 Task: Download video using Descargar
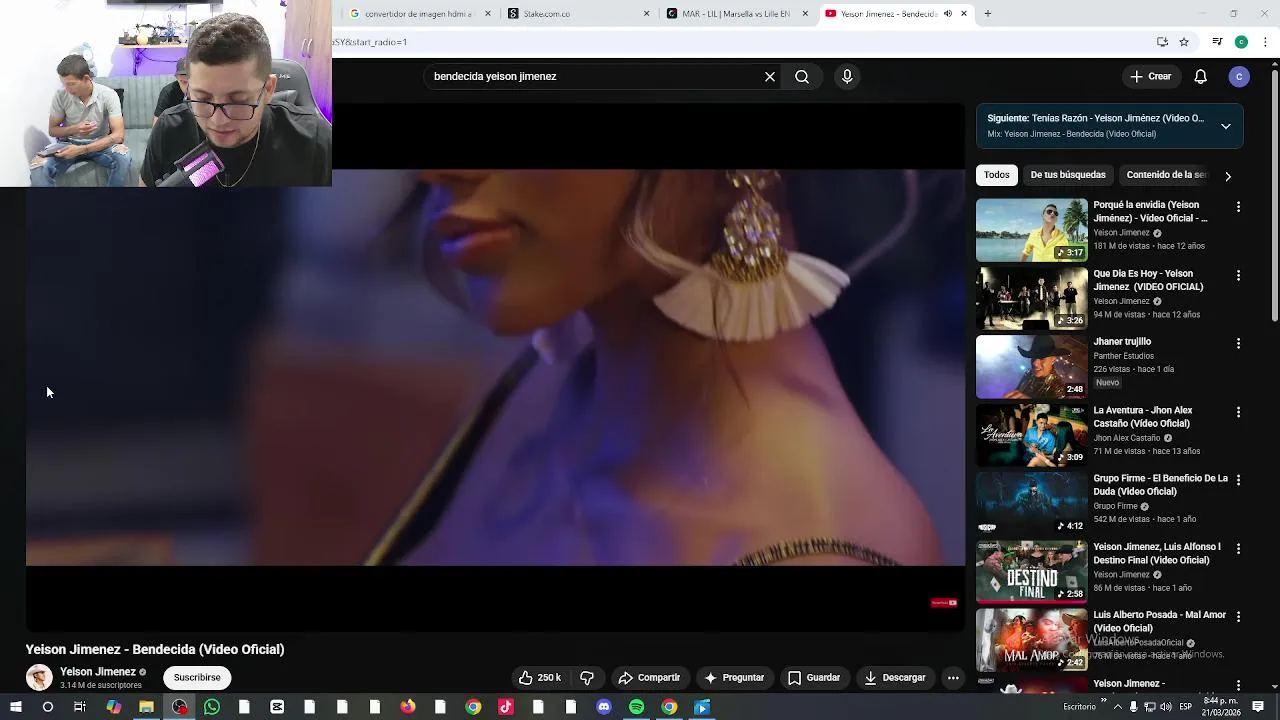895,678
